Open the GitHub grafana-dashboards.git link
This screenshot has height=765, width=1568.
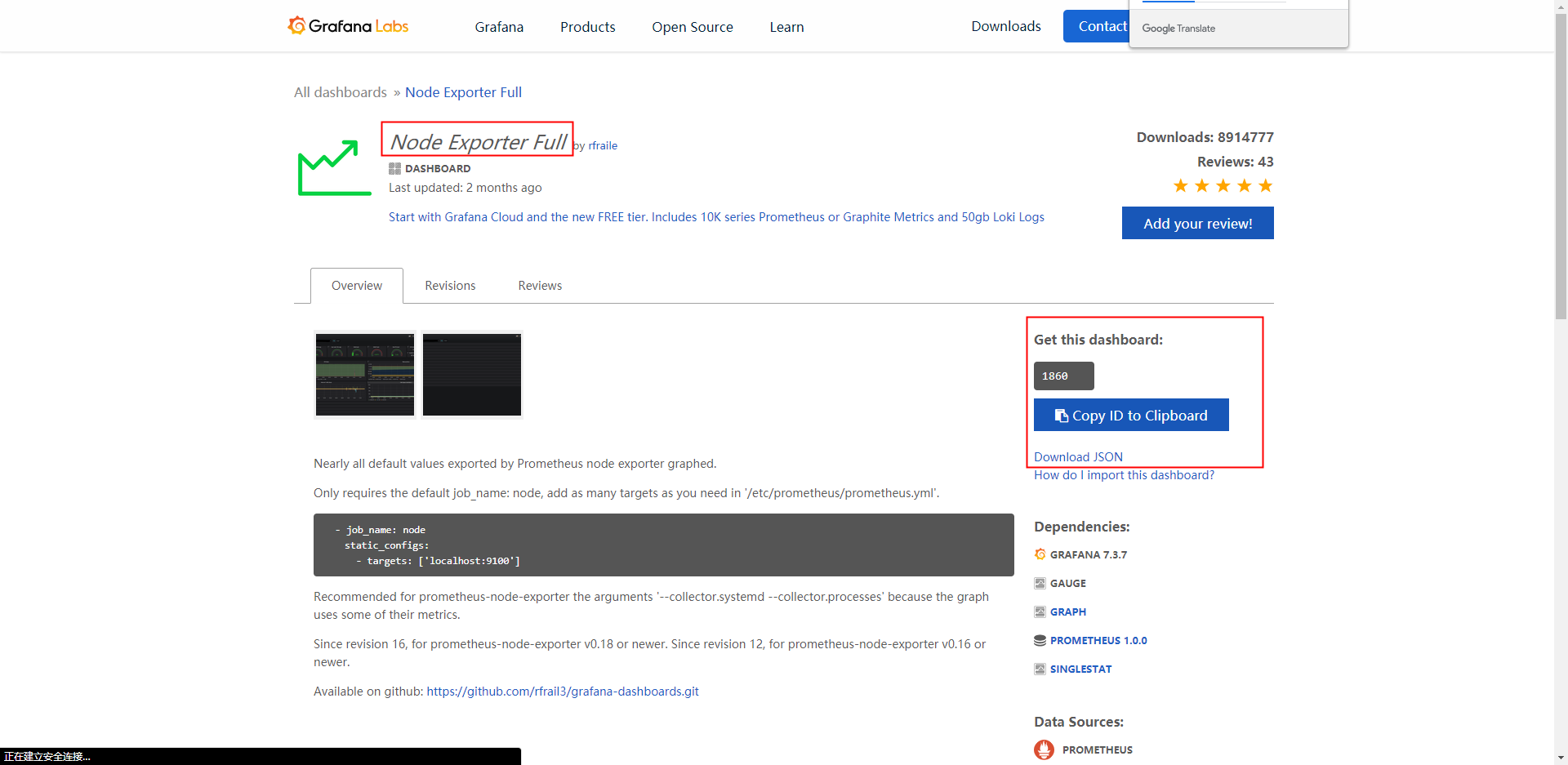click(x=563, y=692)
